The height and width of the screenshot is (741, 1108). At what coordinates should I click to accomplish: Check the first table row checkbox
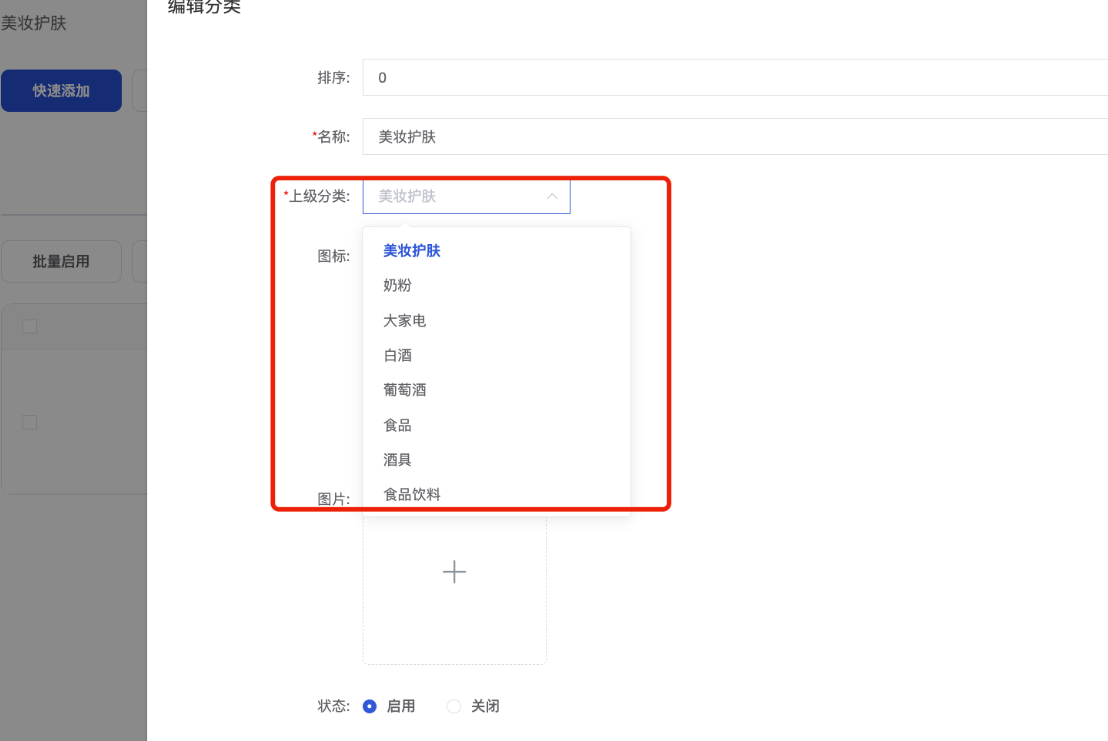(x=29, y=422)
